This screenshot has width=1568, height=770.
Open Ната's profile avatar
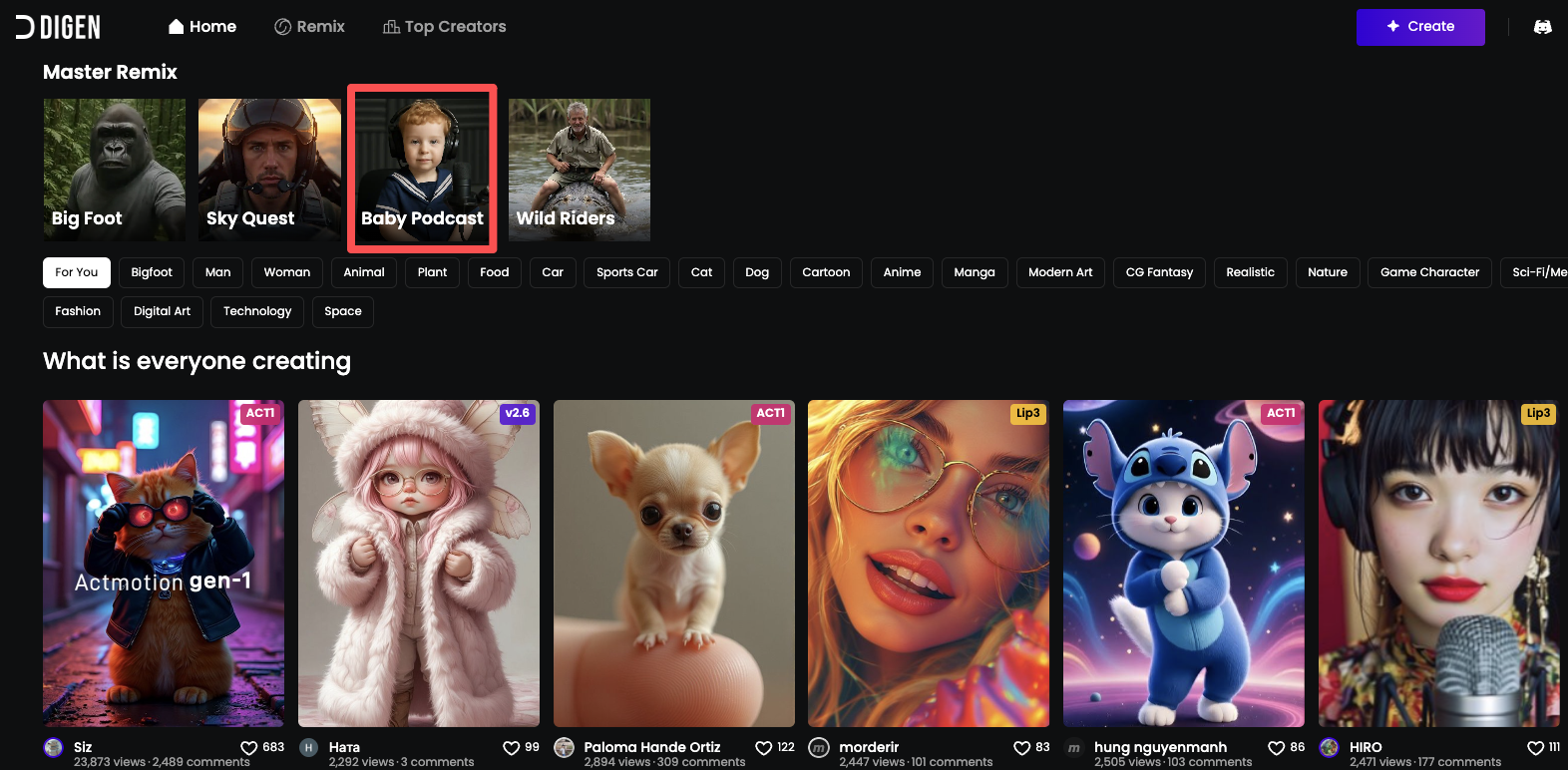(x=309, y=748)
